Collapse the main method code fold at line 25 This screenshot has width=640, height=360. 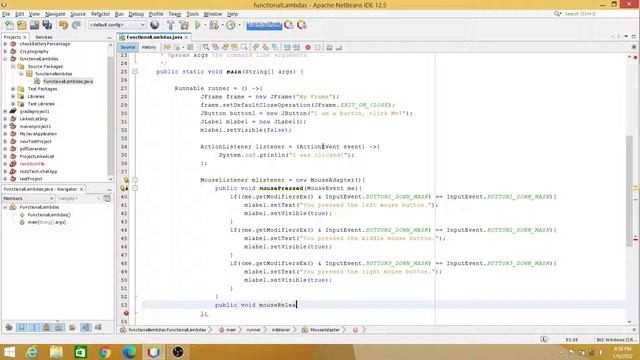tap(135, 71)
